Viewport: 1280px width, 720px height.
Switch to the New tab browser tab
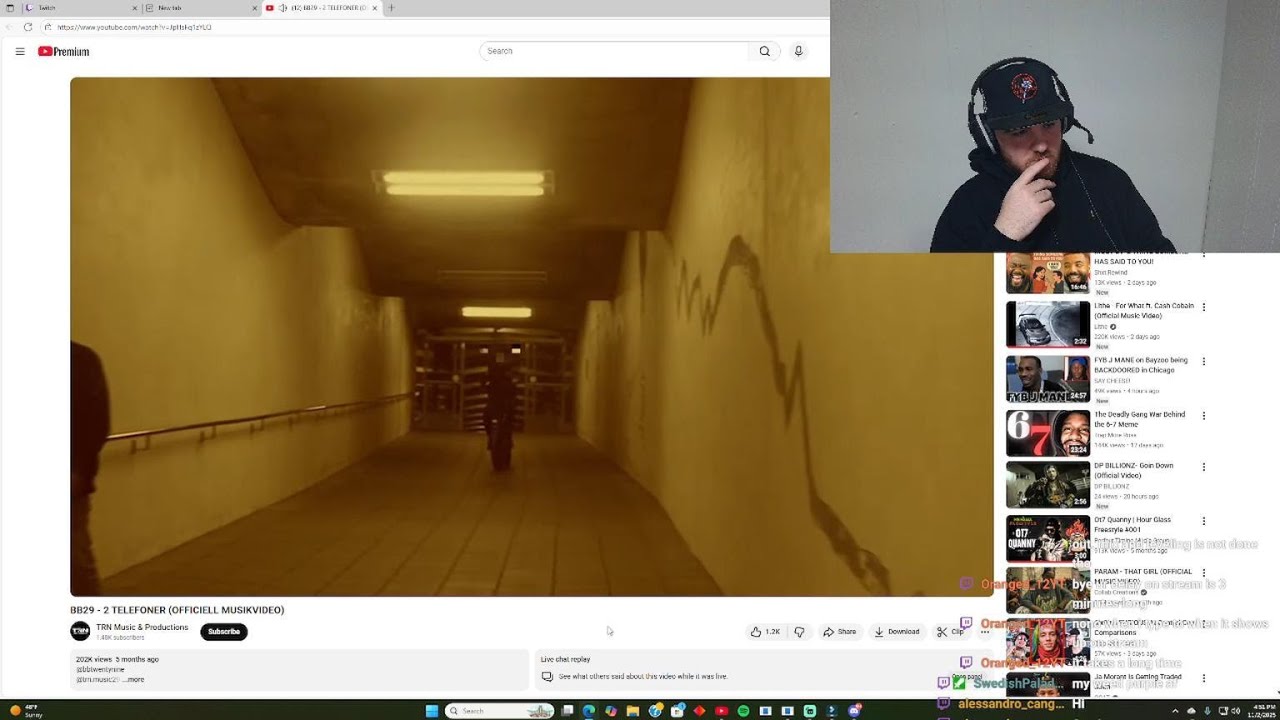[x=202, y=8]
